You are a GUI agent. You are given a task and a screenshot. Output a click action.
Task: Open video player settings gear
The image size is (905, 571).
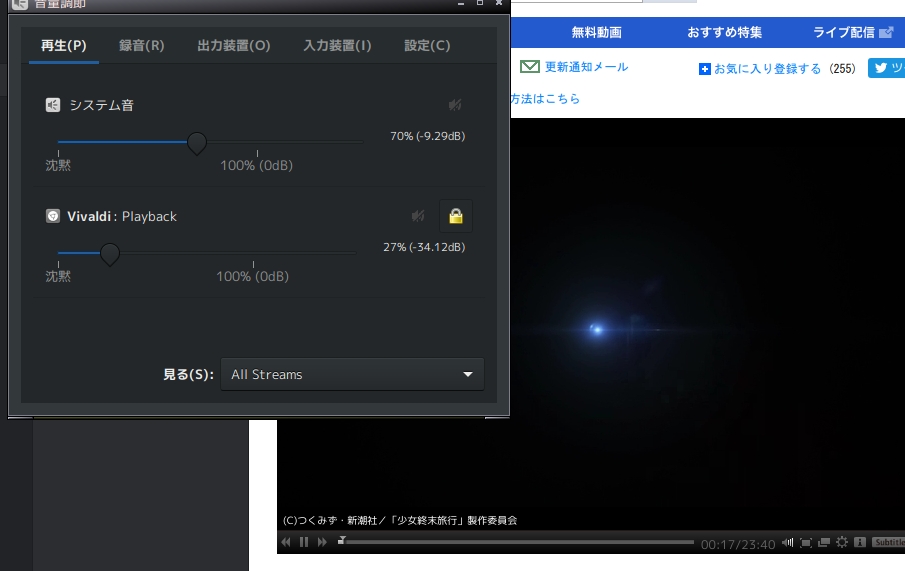pyautogui.click(x=842, y=542)
